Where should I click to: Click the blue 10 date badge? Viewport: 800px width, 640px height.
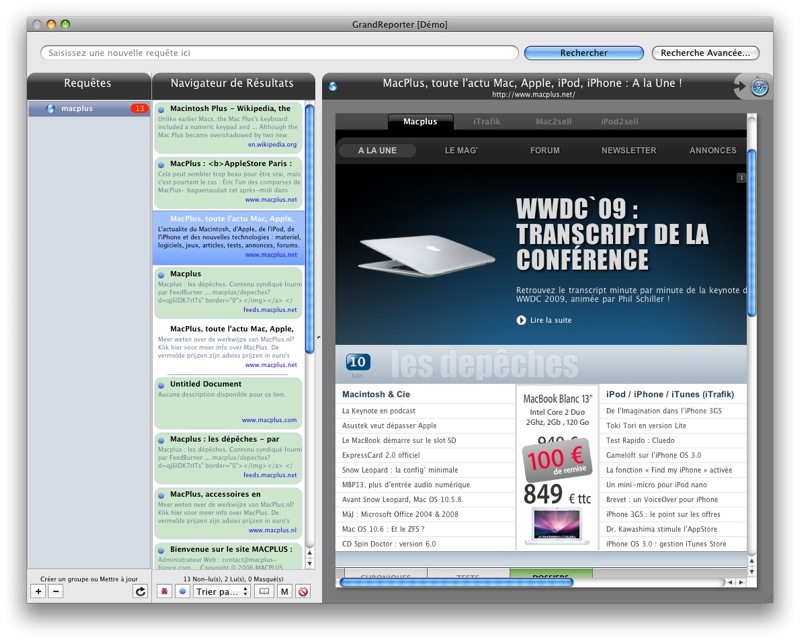pos(357,362)
